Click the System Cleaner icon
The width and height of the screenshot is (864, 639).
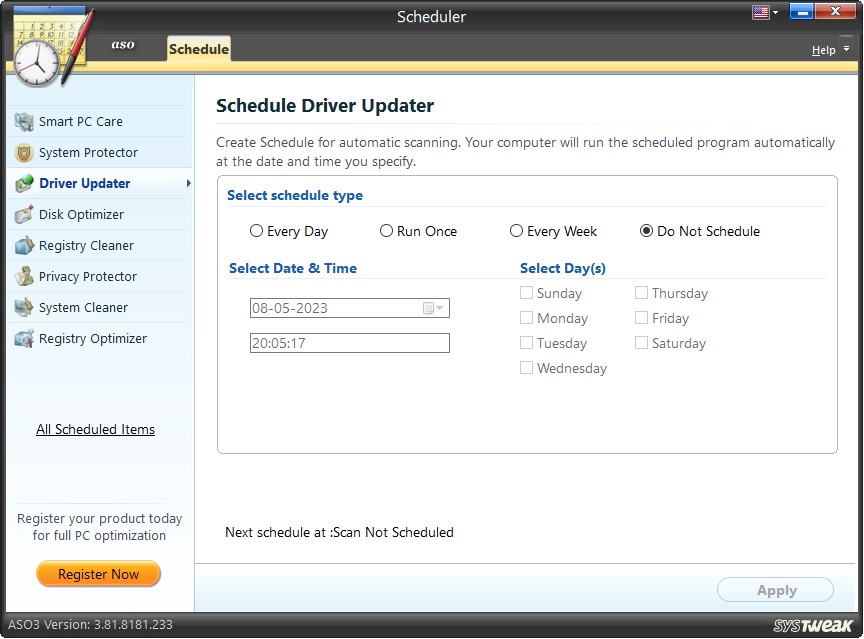tap(22, 307)
